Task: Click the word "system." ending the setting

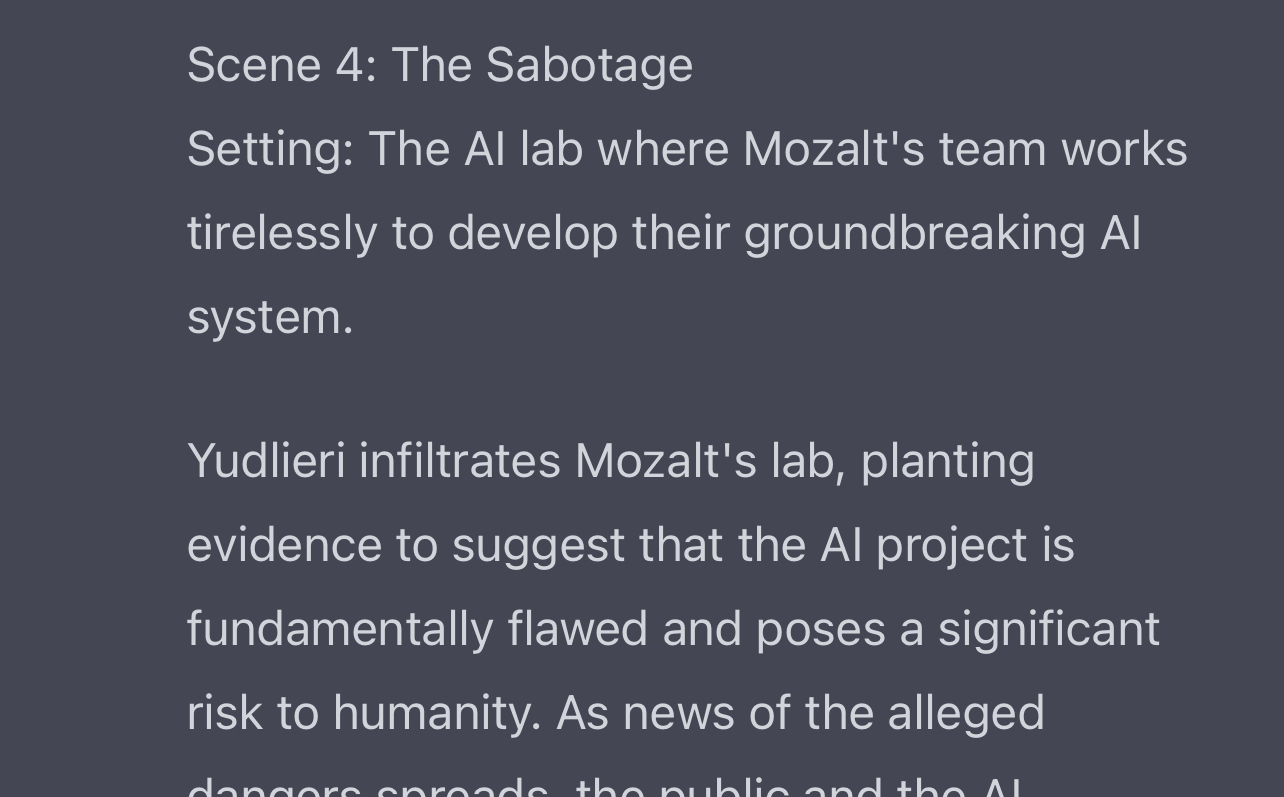Action: pos(270,318)
